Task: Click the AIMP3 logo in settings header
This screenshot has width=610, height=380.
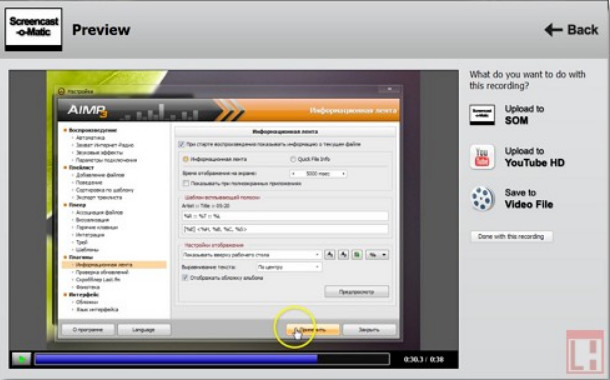Action: pyautogui.click(x=87, y=111)
